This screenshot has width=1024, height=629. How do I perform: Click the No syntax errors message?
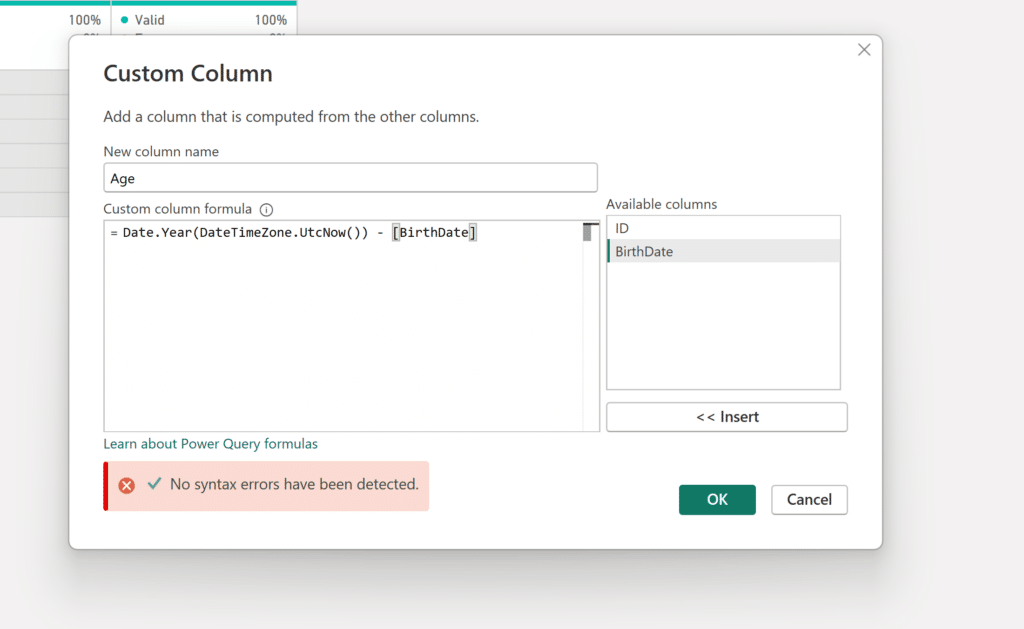coord(294,484)
